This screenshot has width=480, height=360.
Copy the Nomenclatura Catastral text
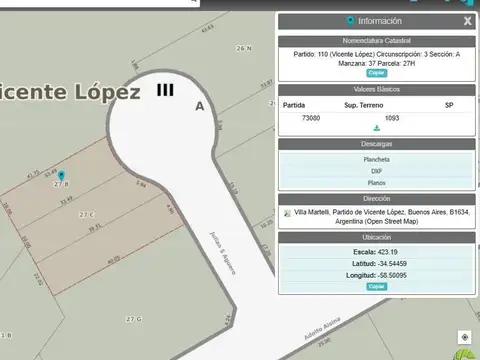click(377, 73)
